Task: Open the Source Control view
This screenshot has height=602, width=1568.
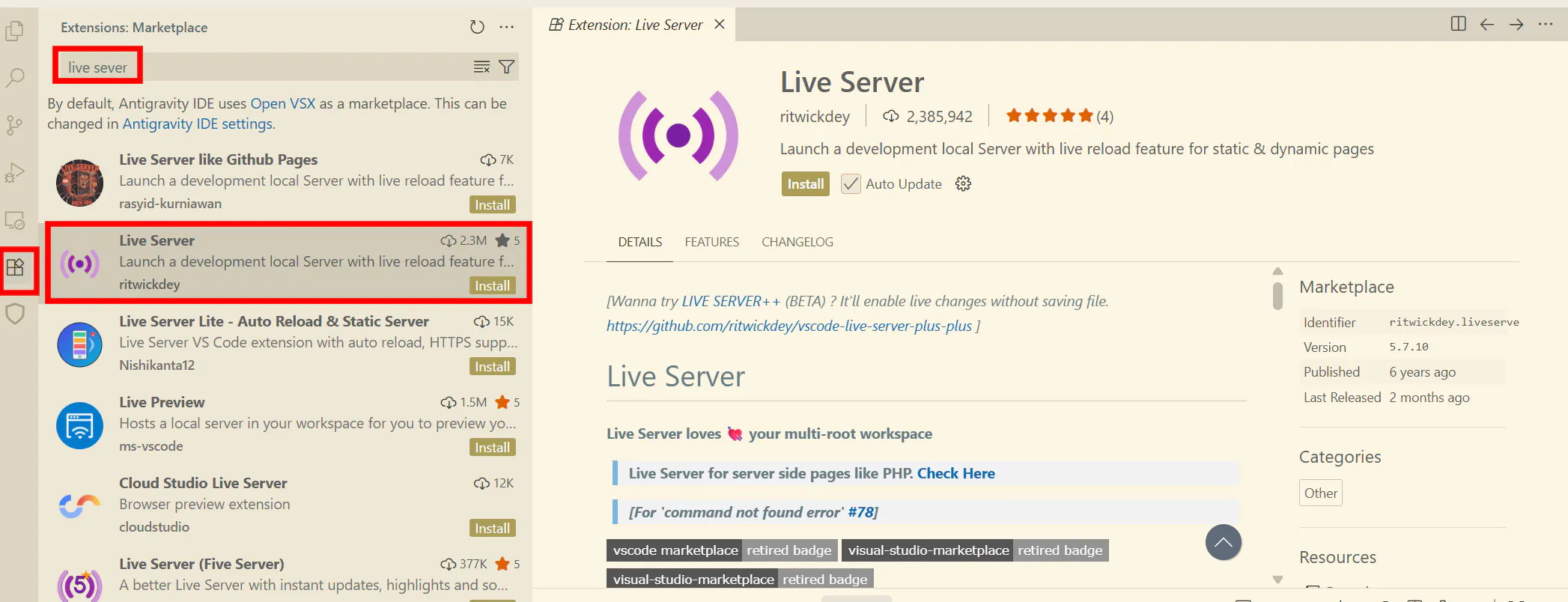Action: pos(15,125)
